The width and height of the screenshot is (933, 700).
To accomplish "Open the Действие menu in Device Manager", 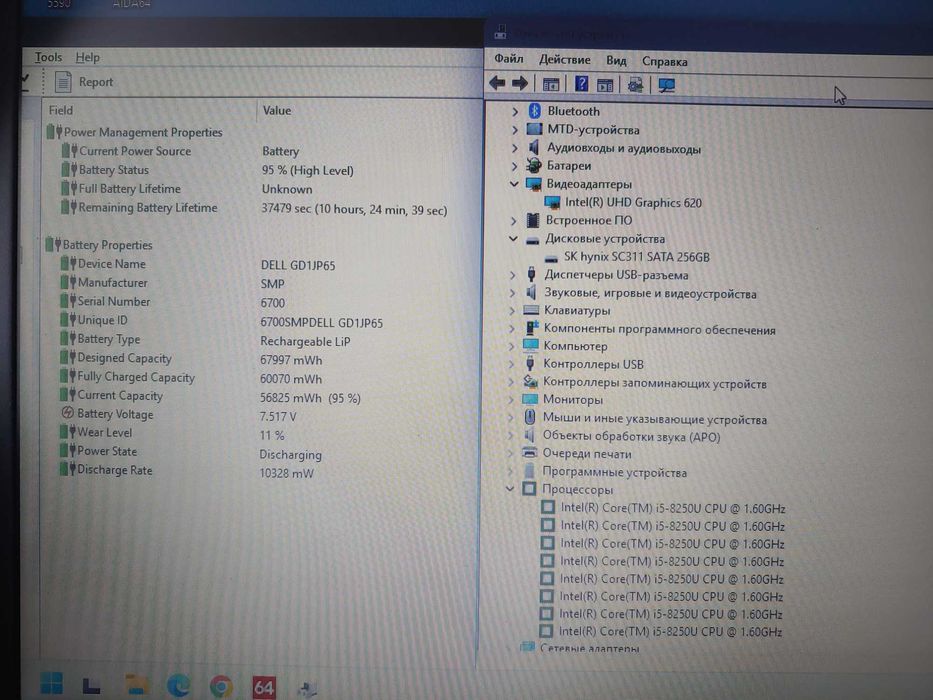I will click(565, 60).
